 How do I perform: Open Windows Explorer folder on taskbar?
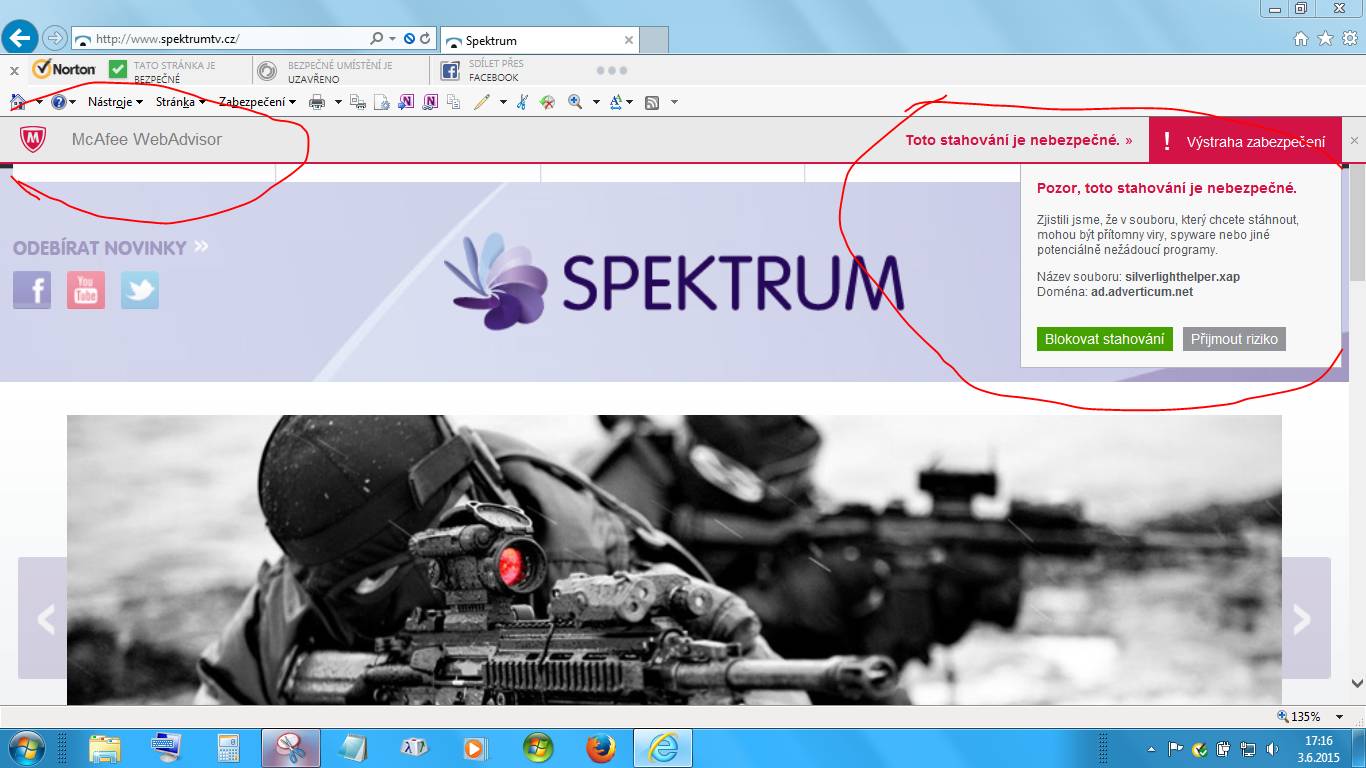tap(104, 748)
